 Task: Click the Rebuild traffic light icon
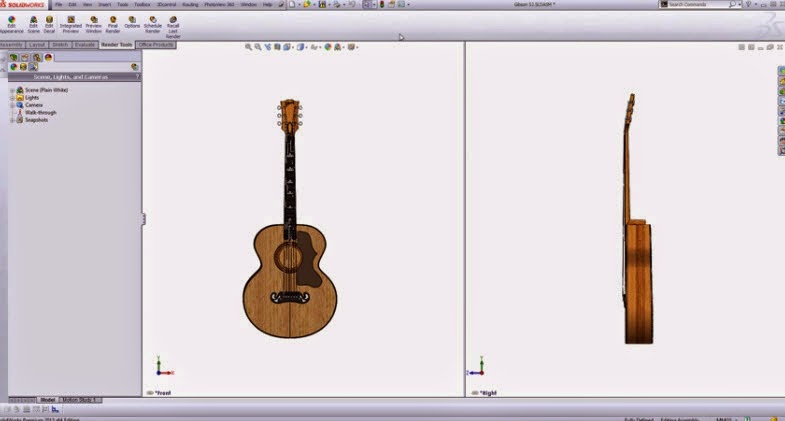coord(382,5)
